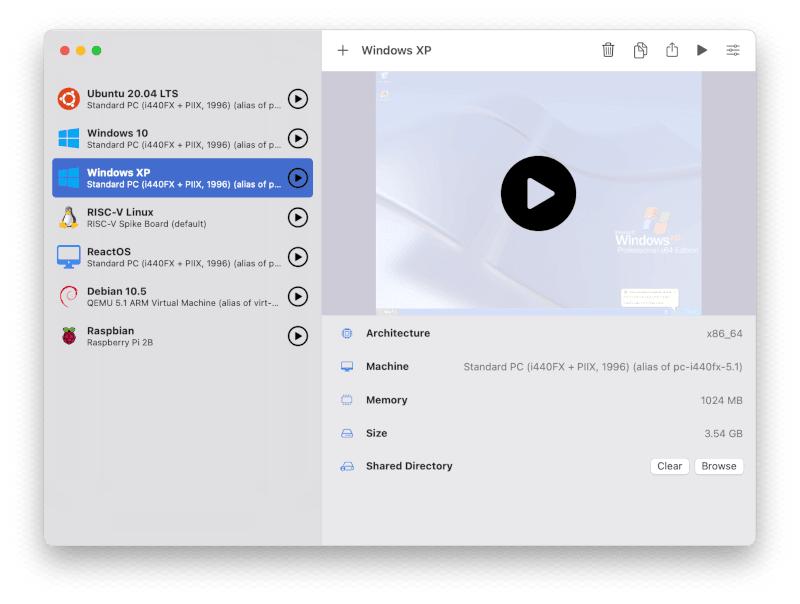Click the 1024 MB memory value
The height and width of the screenshot is (604, 800).
click(721, 400)
